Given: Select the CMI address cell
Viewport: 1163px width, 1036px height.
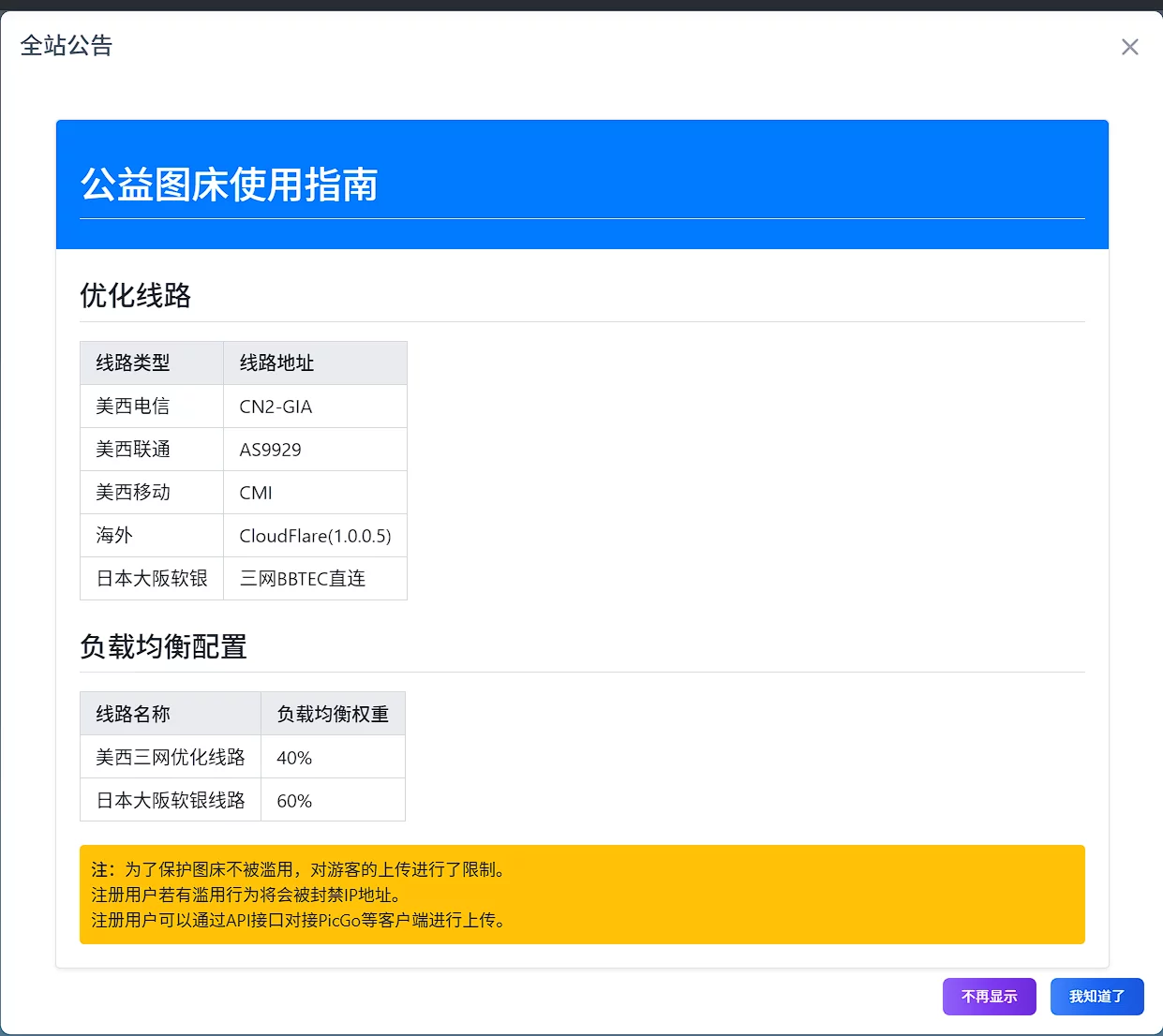Looking at the screenshot, I should click(x=256, y=493).
